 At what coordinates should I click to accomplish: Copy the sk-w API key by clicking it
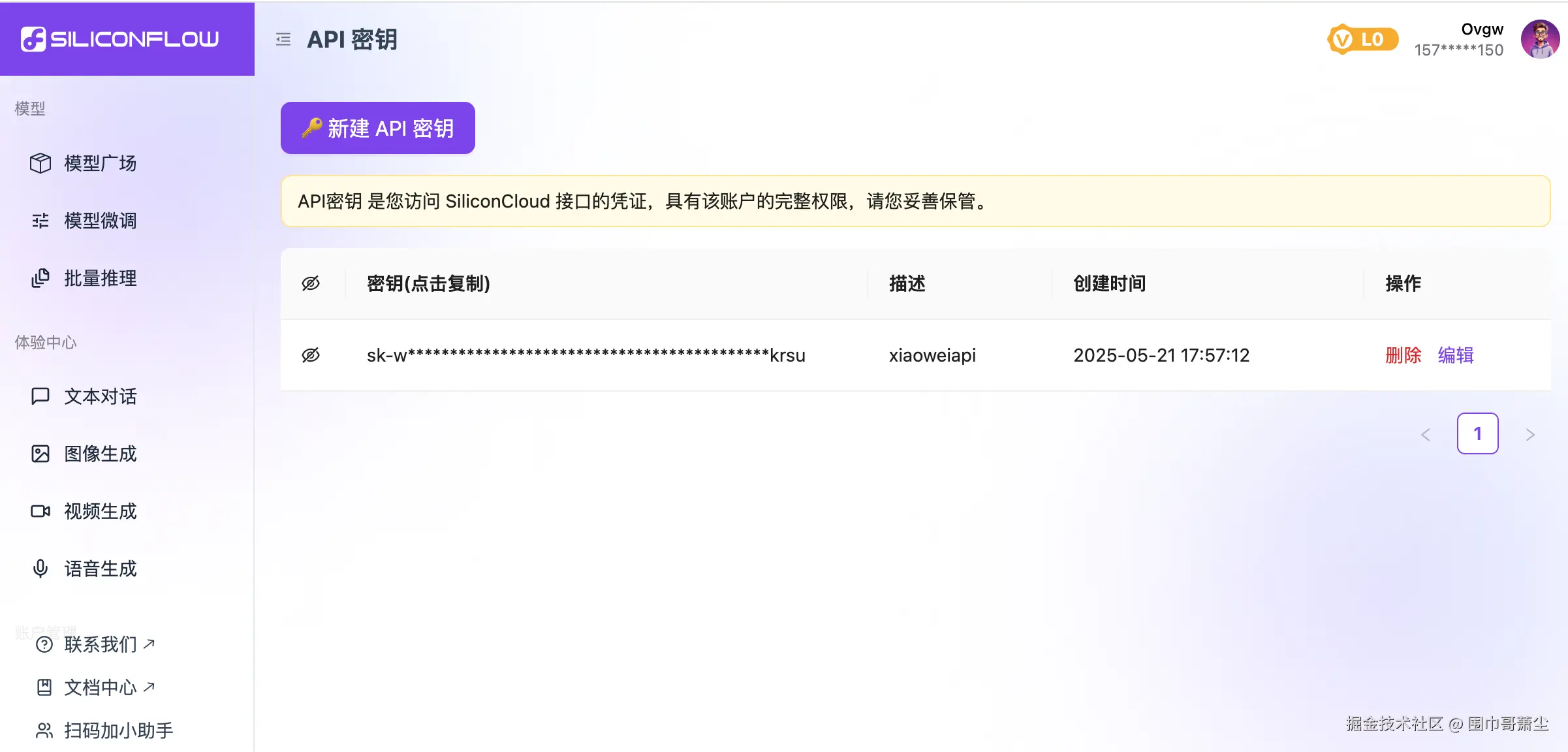[x=586, y=354]
